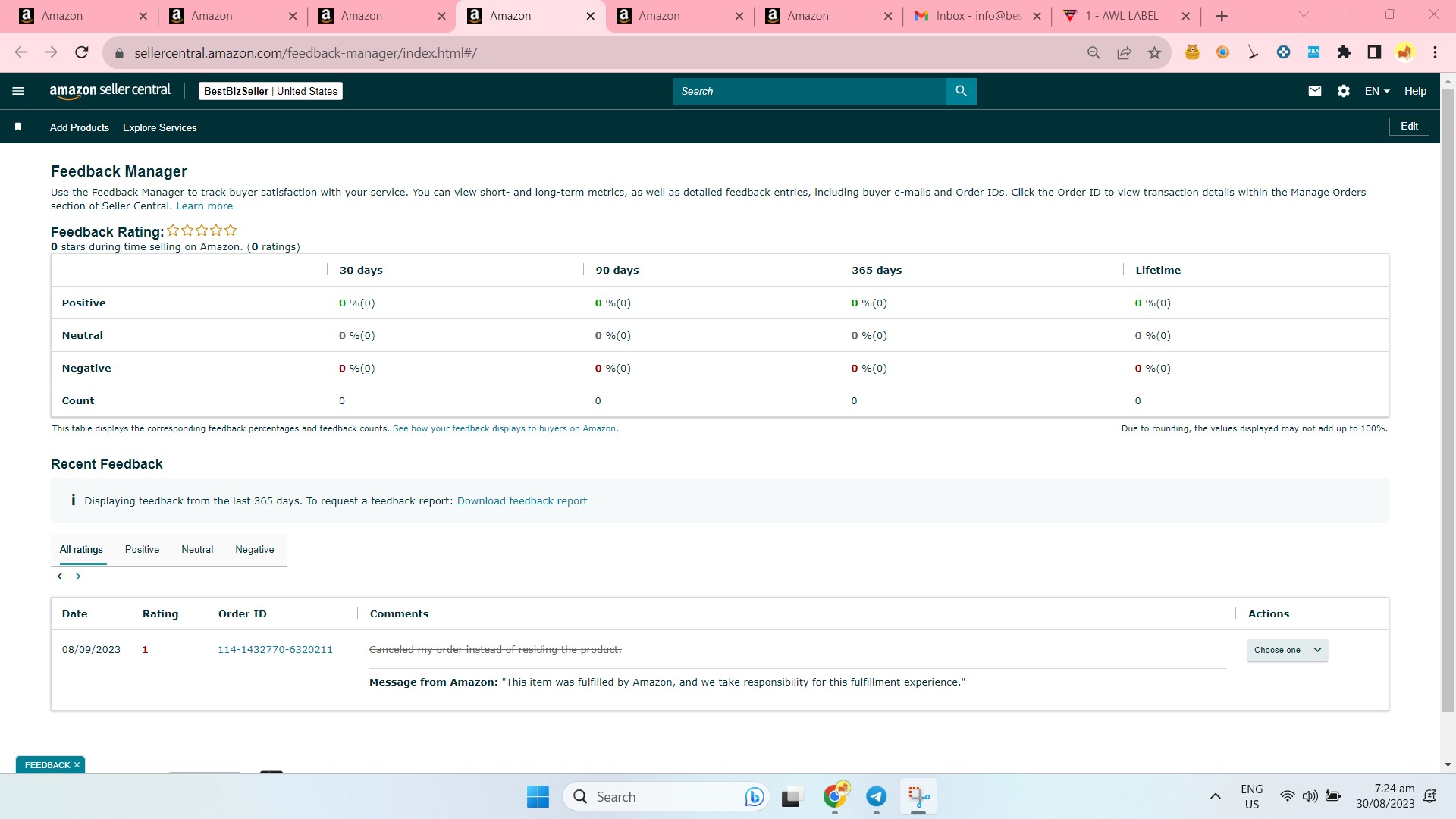
Task: Open order ID 114-1432770-6320211
Action: [275, 649]
